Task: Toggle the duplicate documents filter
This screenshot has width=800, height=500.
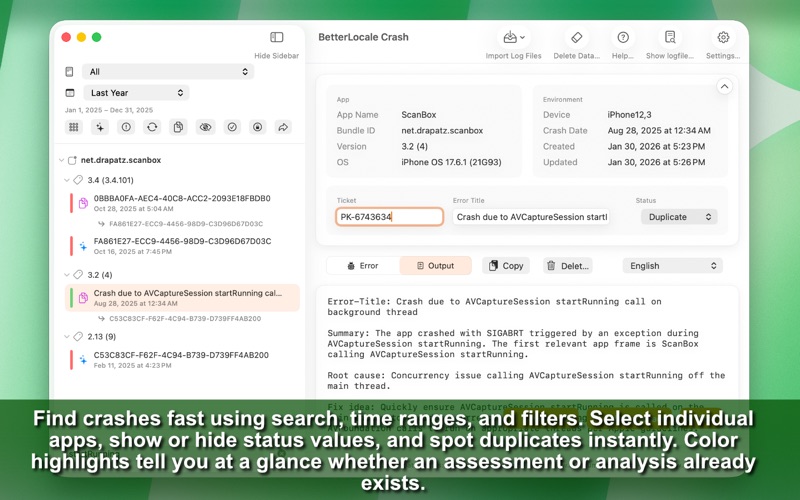Action: 178,127
